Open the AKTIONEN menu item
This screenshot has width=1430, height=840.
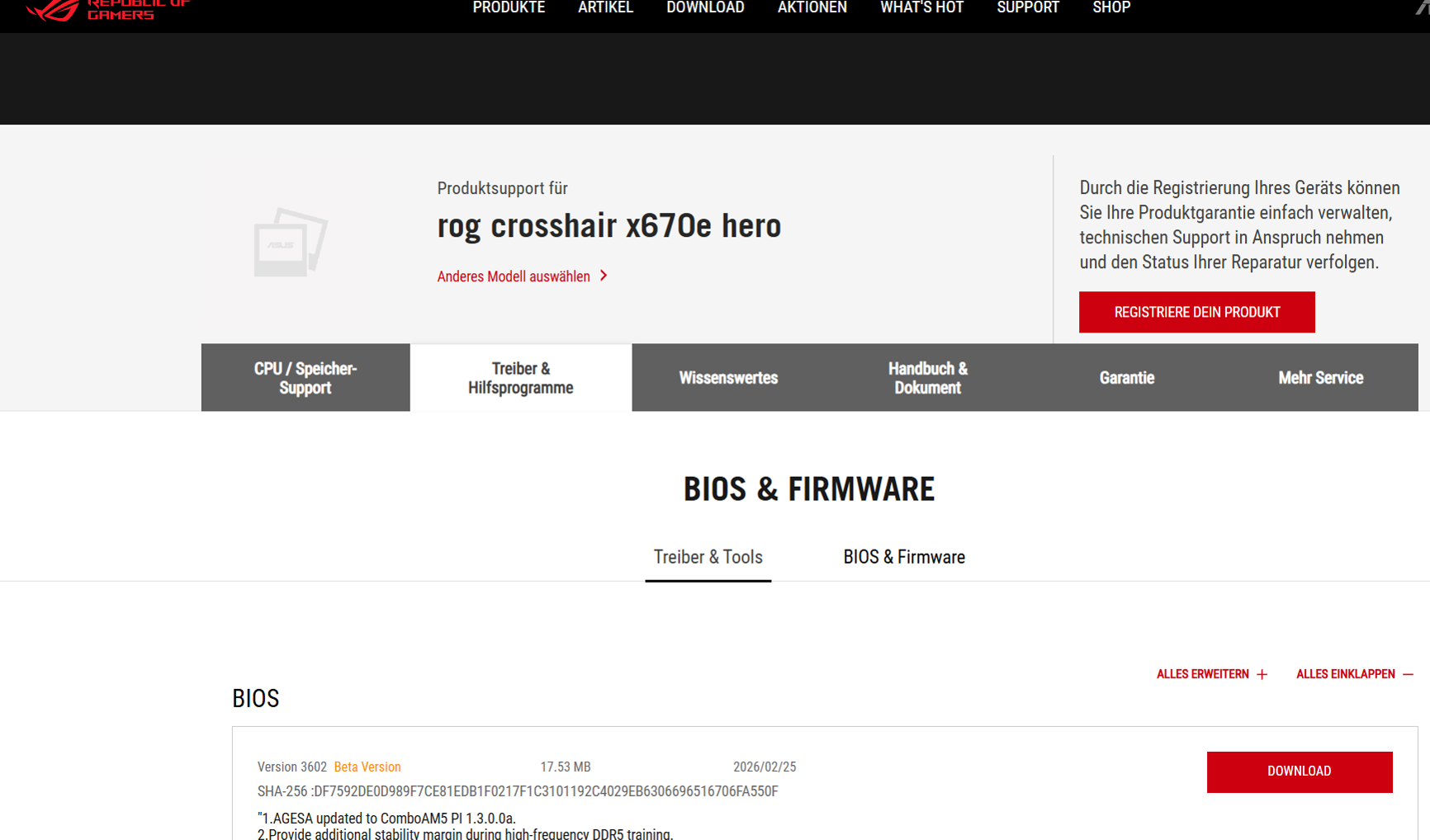[812, 7]
